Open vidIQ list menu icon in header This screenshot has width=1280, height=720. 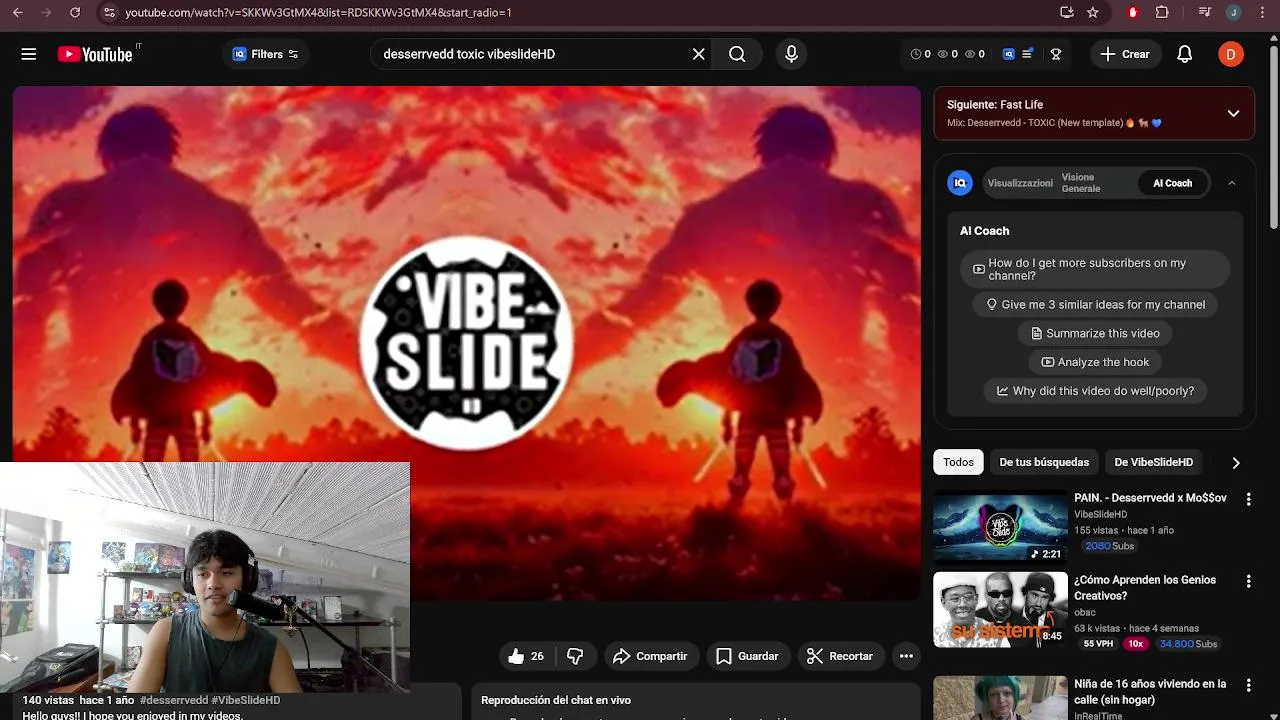1028,54
